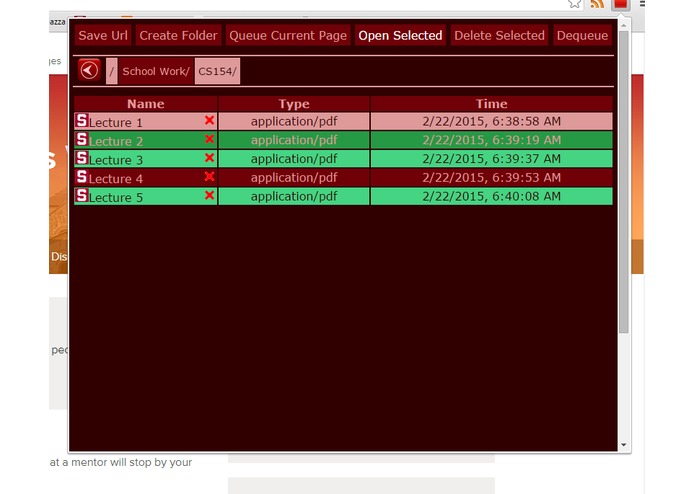Click the red X on Lecture 3 row
The image size is (695, 494).
pyautogui.click(x=210, y=158)
